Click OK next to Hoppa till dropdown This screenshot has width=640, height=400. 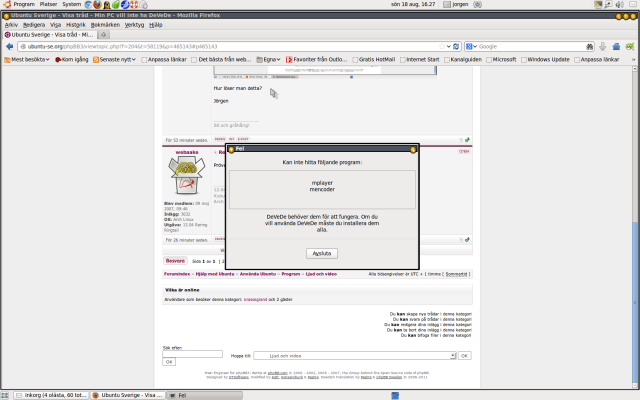[464, 356]
